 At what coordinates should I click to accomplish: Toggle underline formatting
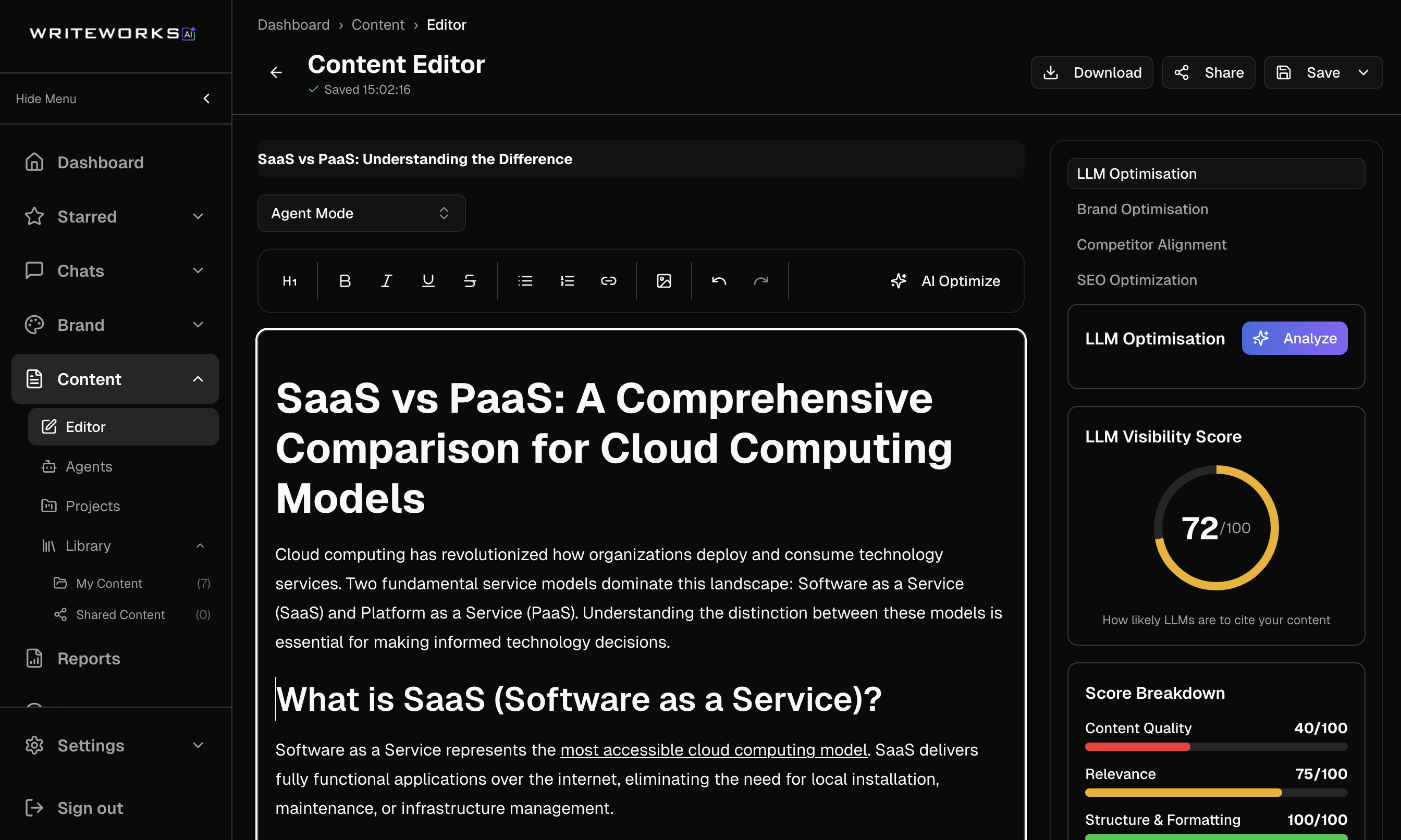point(428,280)
